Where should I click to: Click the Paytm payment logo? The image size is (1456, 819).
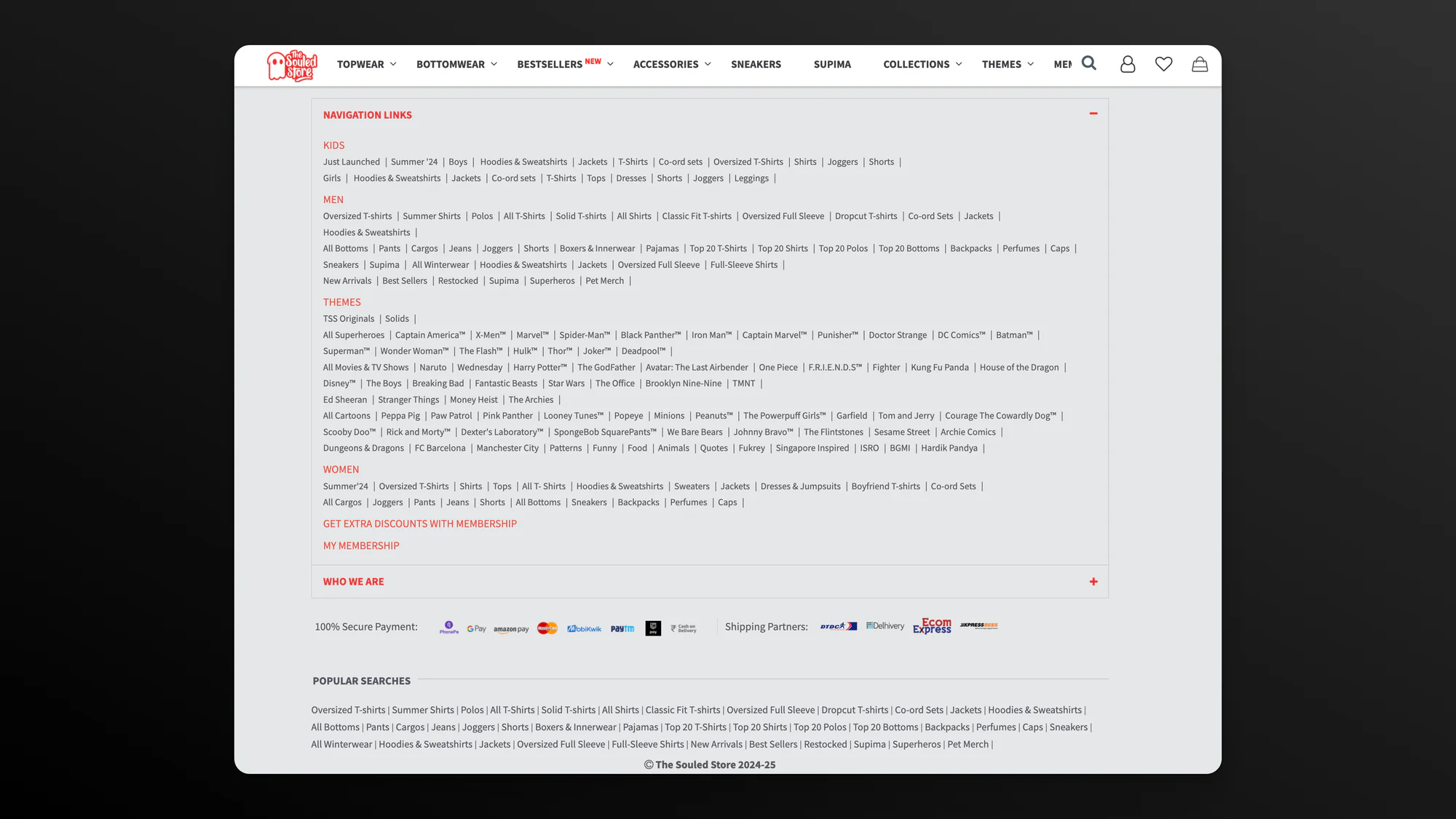pos(622,628)
